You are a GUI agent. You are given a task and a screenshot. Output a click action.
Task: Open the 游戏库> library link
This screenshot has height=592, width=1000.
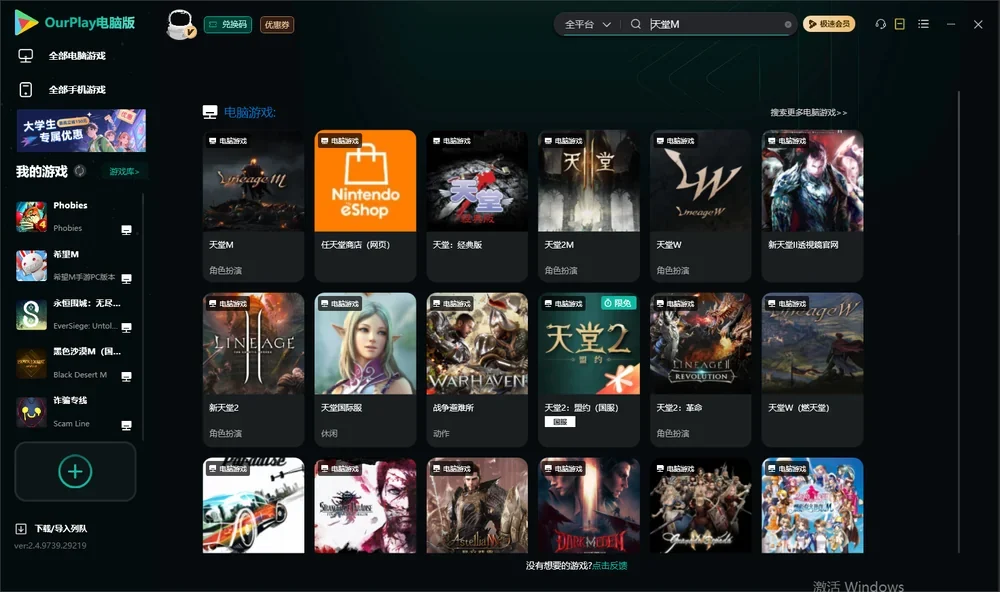(x=124, y=172)
